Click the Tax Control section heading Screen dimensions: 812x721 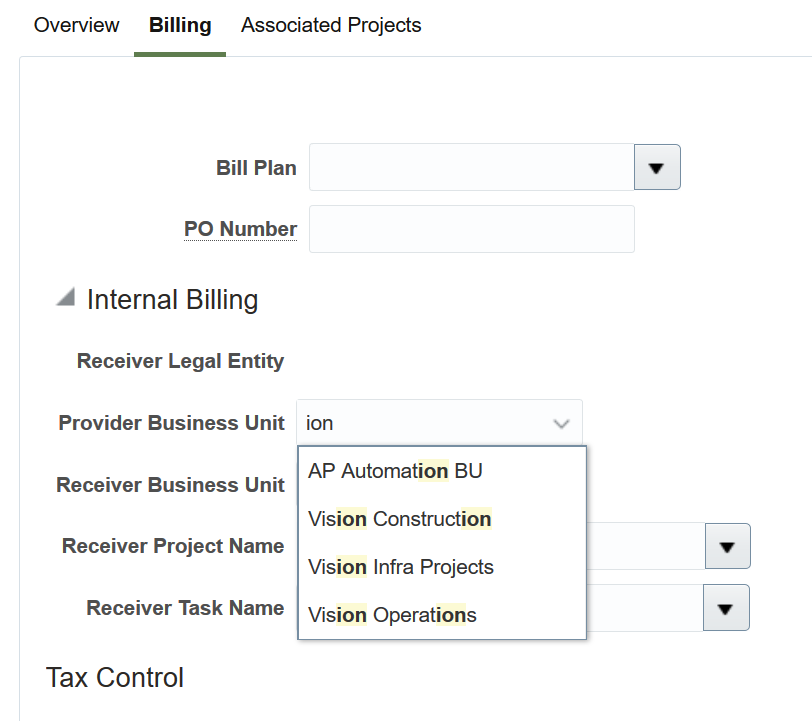115,677
